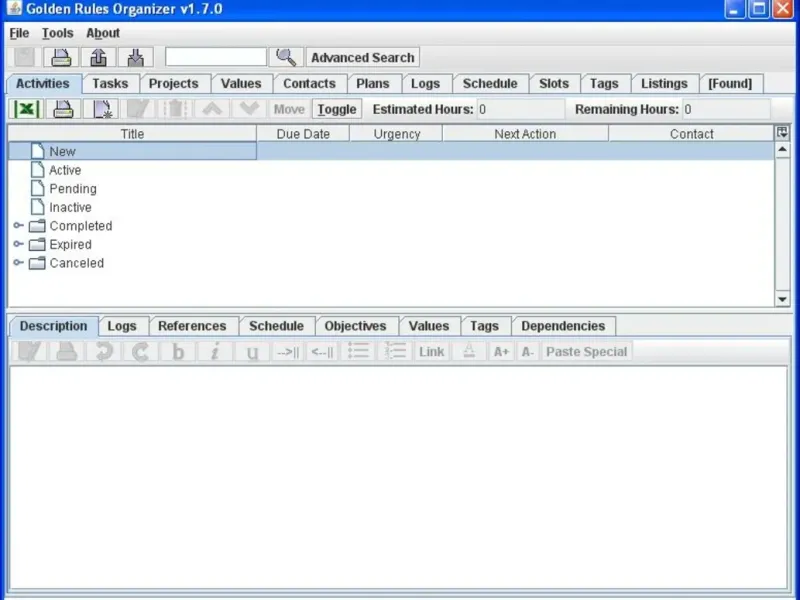Click the decrease indent arrow button
This screenshot has height=600, width=800.
coord(322,352)
